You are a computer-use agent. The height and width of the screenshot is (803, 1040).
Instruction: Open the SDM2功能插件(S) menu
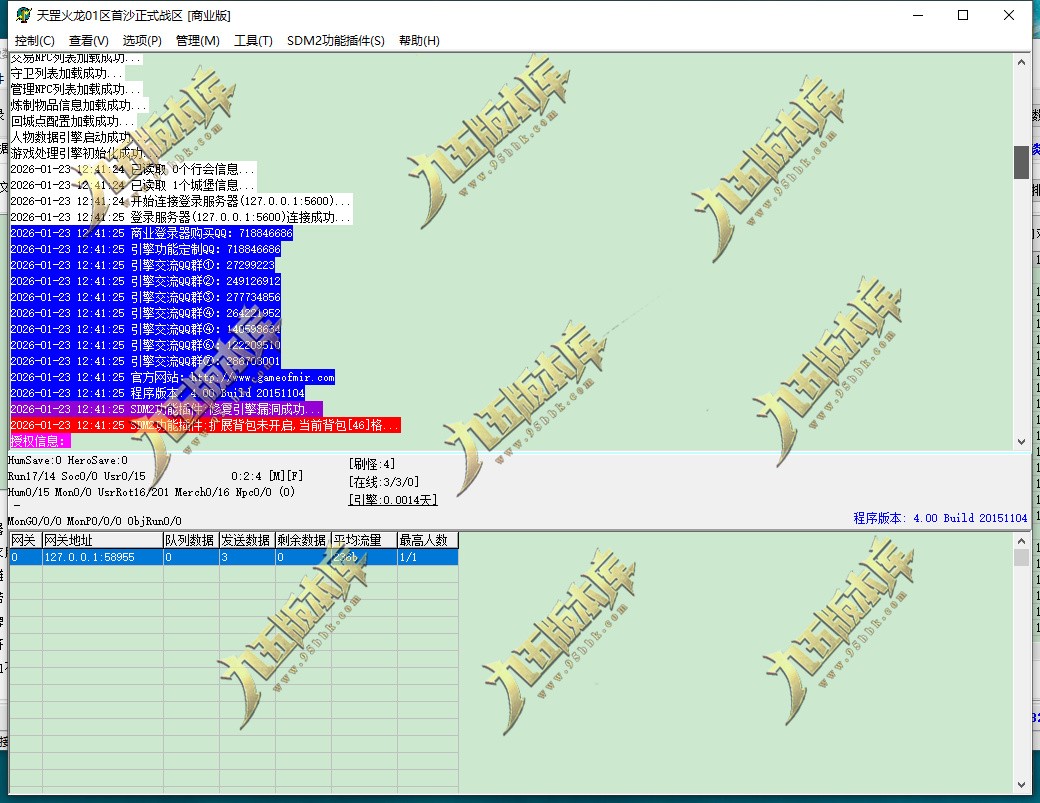(336, 40)
